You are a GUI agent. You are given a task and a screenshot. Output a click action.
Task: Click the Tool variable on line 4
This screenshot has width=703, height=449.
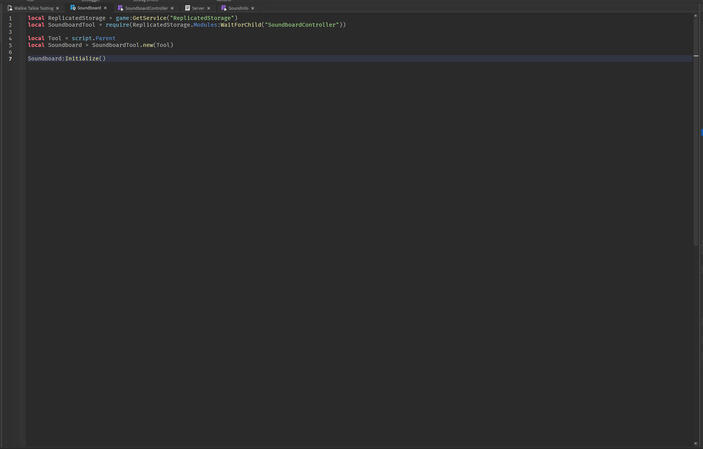pyautogui.click(x=55, y=38)
